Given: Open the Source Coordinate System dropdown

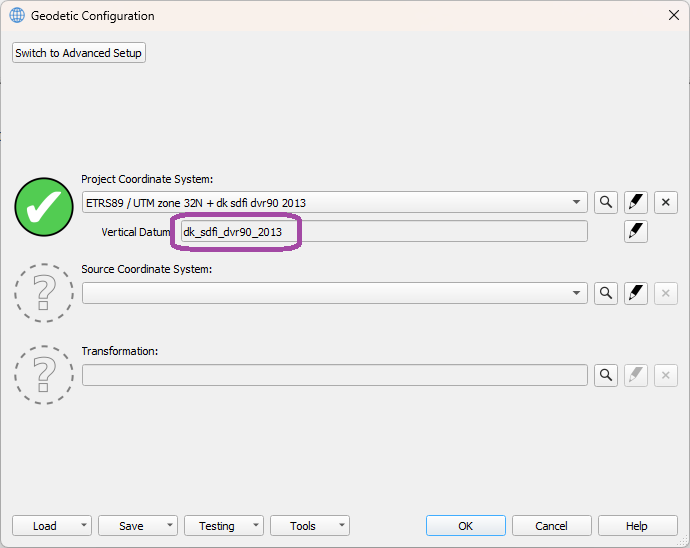Looking at the screenshot, I should coord(577,293).
